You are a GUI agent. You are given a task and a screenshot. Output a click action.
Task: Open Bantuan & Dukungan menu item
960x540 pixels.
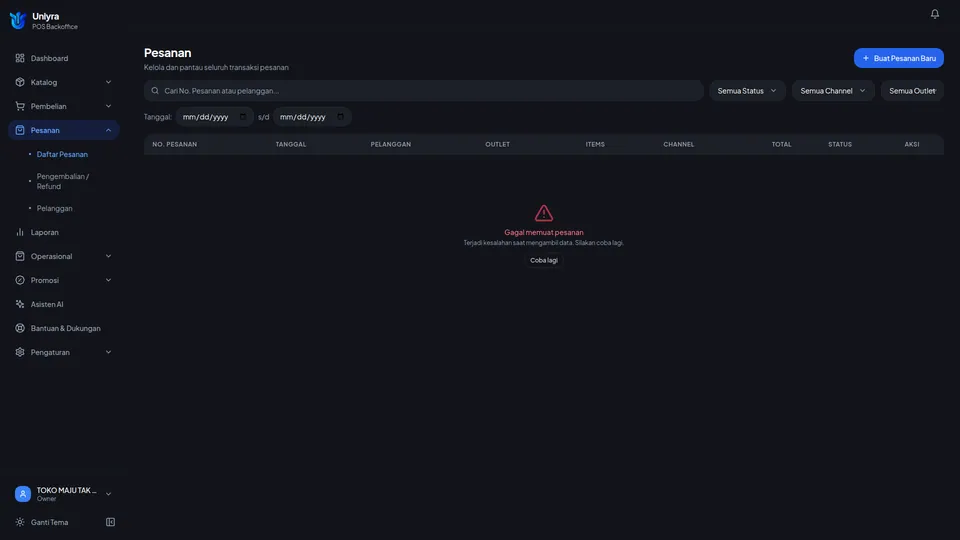[x=64, y=328]
